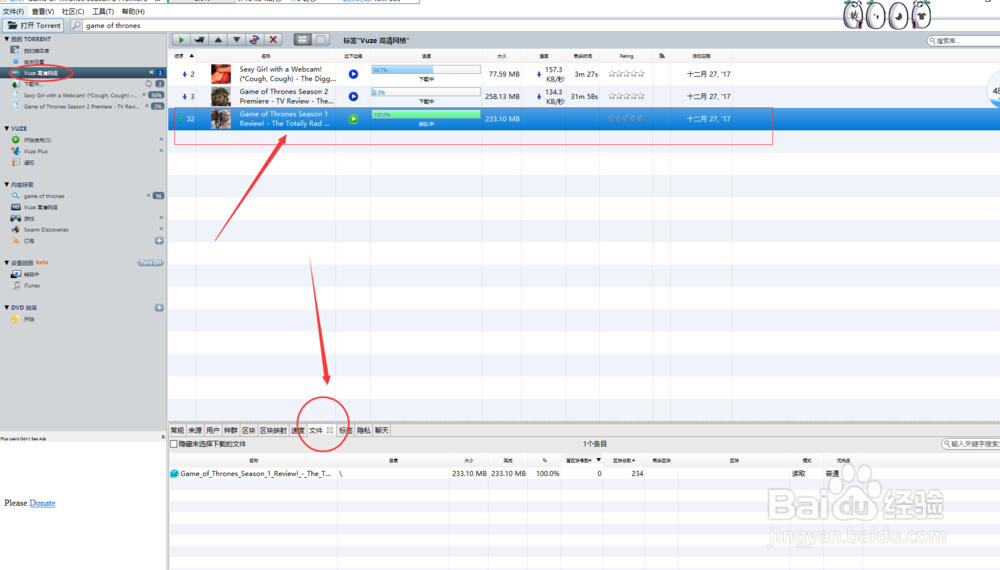
Task: Move torrent up with the up-arrow toolbar icon
Action: 218,40
